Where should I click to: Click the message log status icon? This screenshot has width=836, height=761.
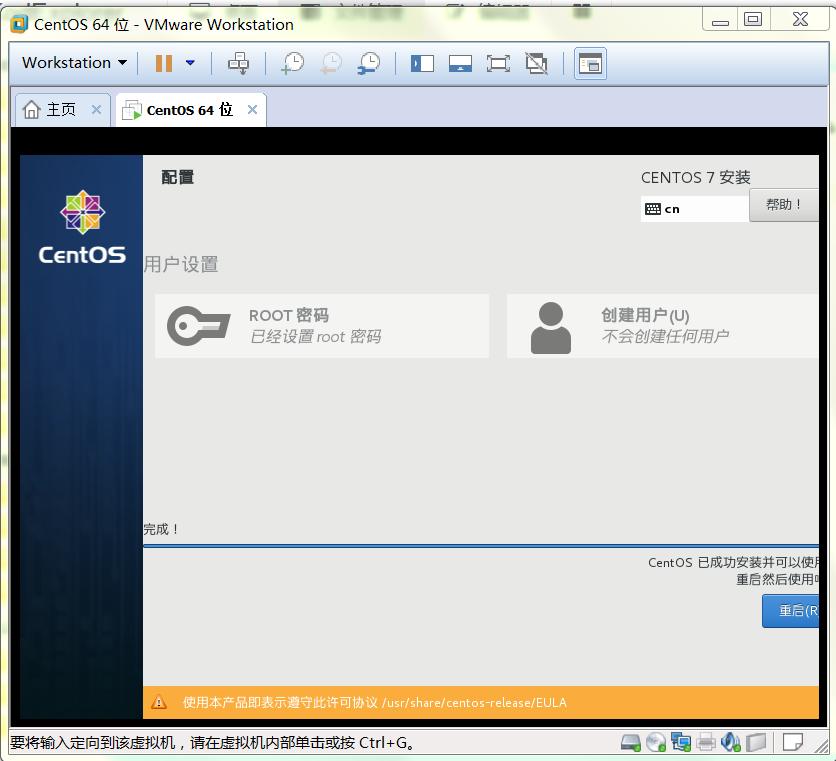tap(793, 742)
